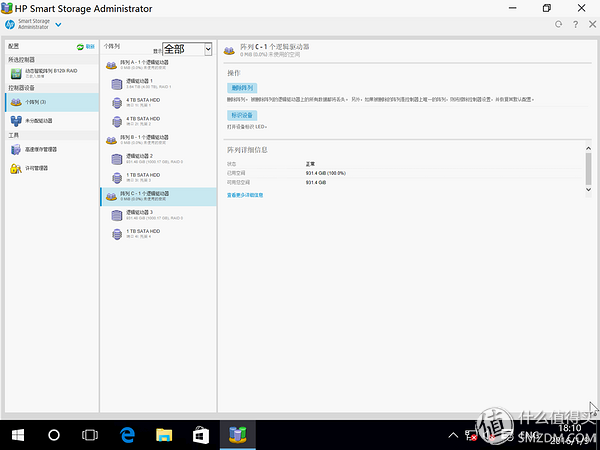
Task: Select 逻辑驱动器 2 logical drive
Action: (x=158, y=158)
